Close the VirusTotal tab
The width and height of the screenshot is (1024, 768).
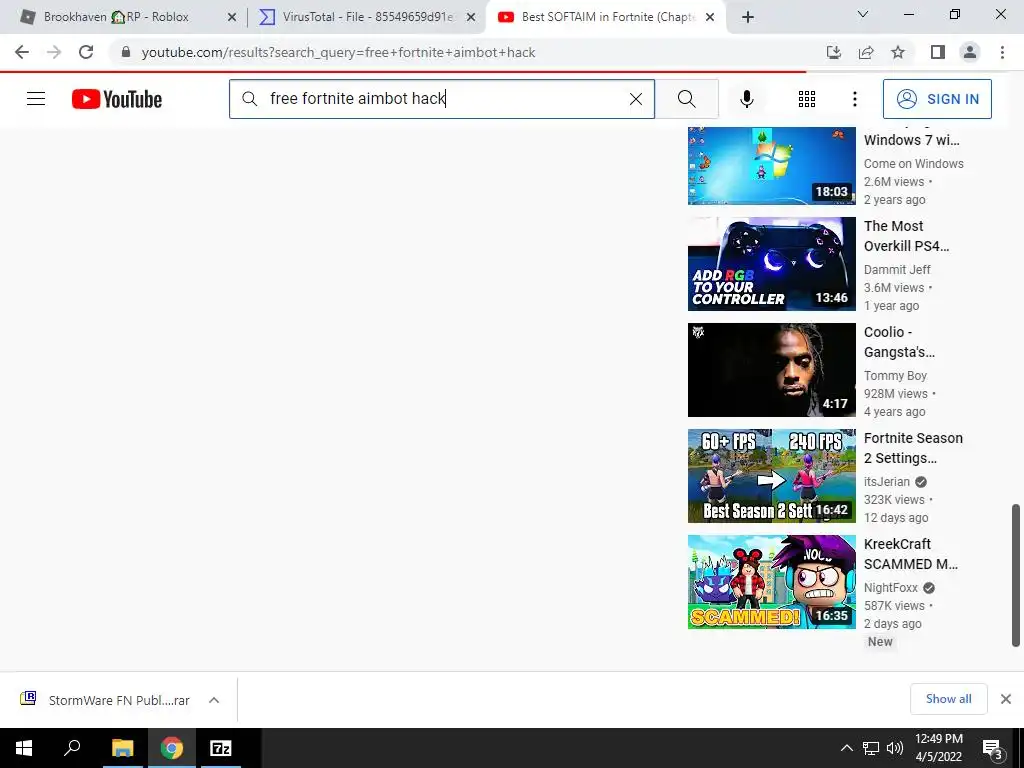[x=471, y=17]
